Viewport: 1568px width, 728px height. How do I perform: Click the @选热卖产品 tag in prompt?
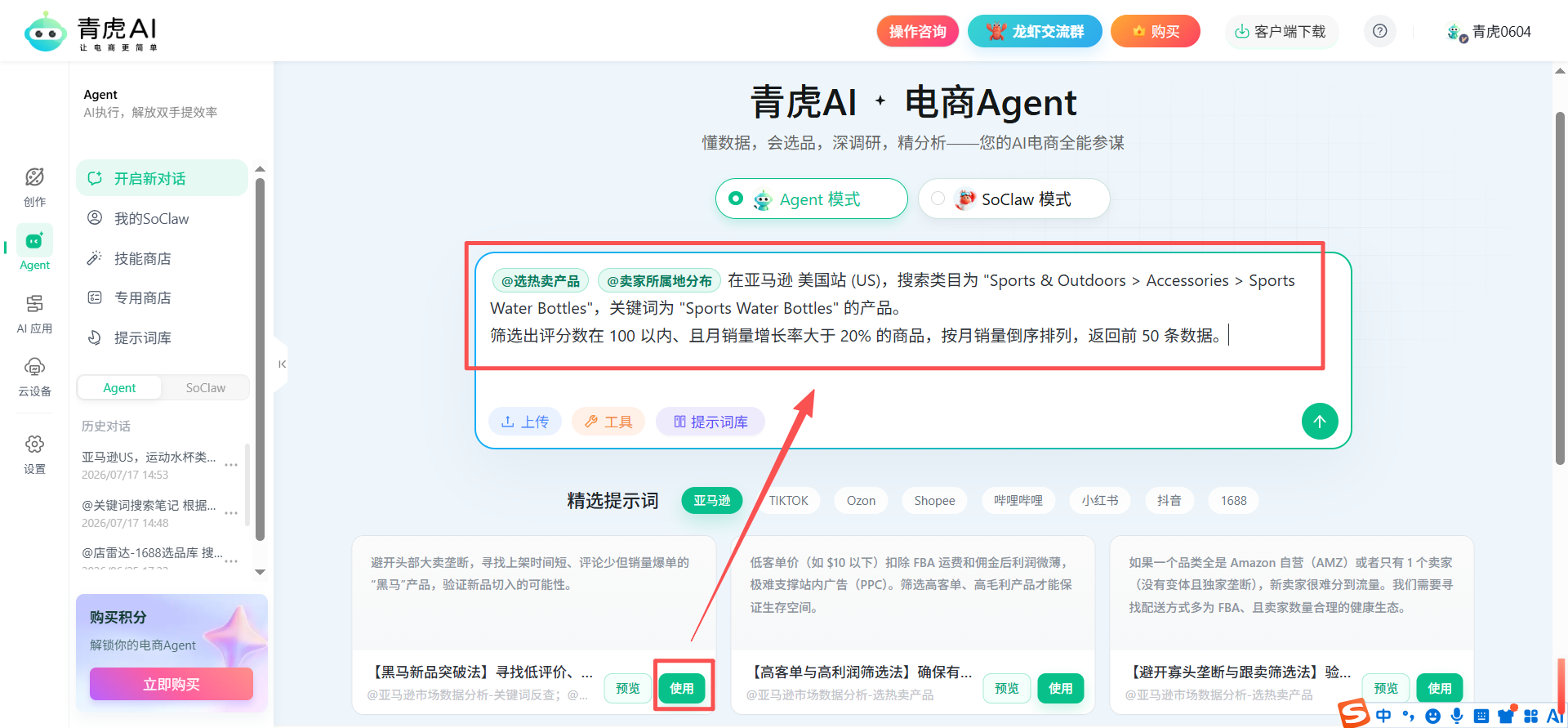click(x=541, y=280)
